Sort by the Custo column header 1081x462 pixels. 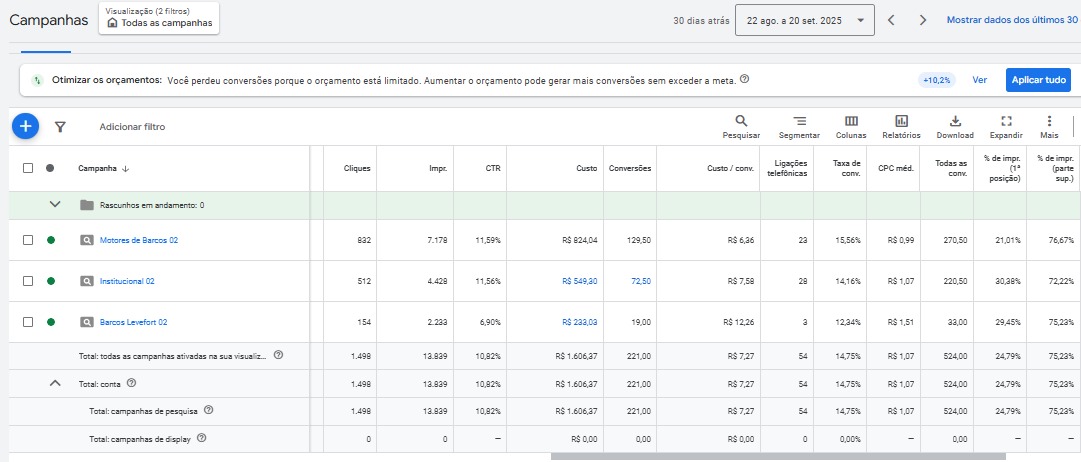pos(587,168)
